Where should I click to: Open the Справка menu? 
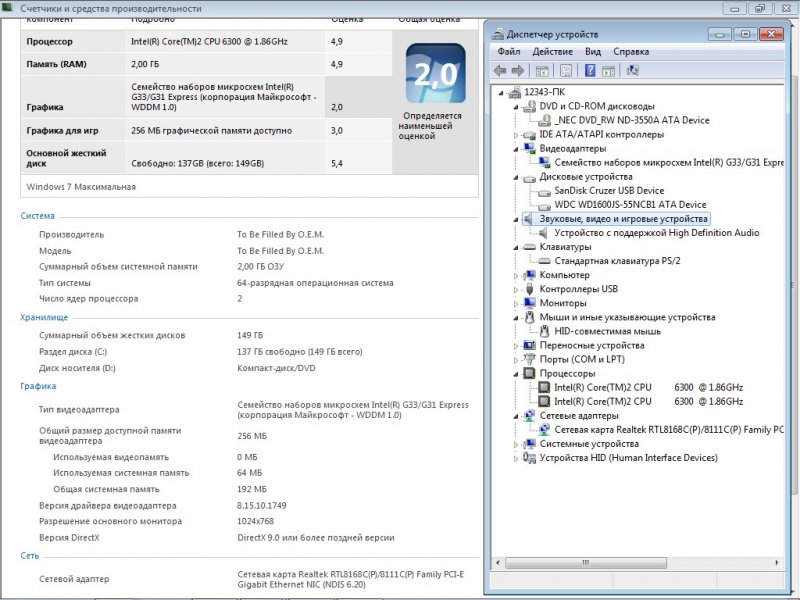click(x=631, y=51)
